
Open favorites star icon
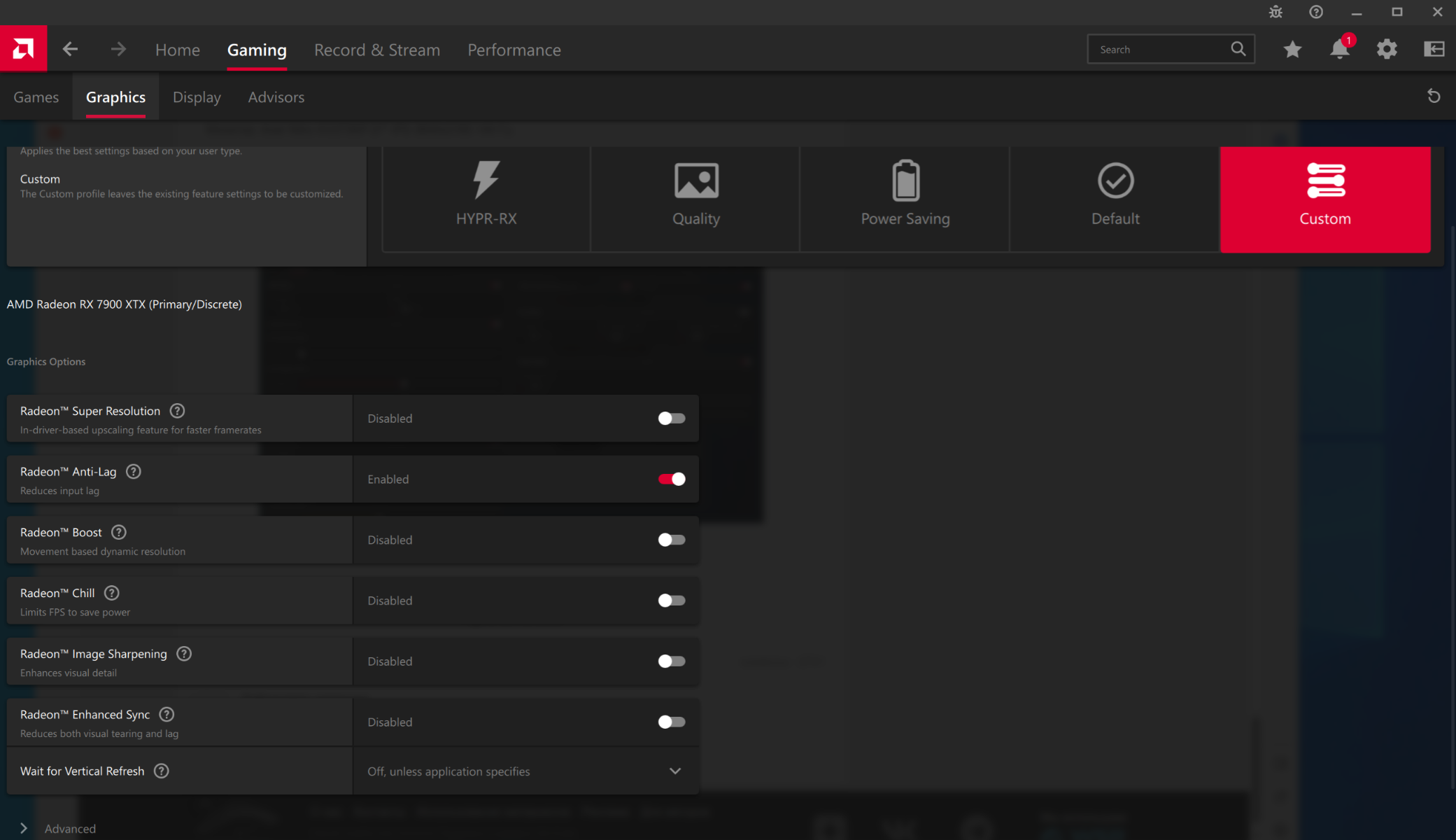coord(1292,49)
